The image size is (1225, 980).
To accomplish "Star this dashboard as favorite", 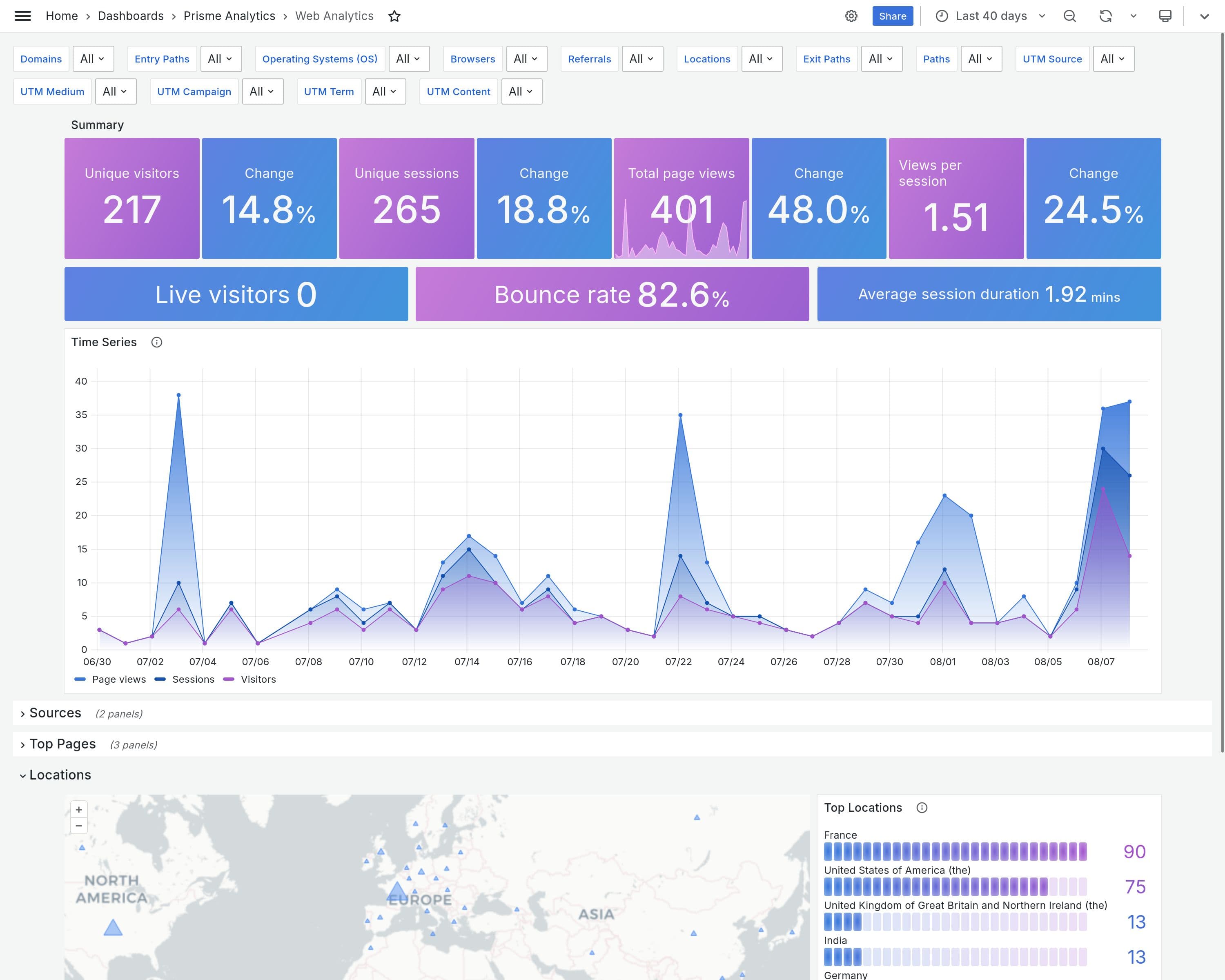I will 394,16.
